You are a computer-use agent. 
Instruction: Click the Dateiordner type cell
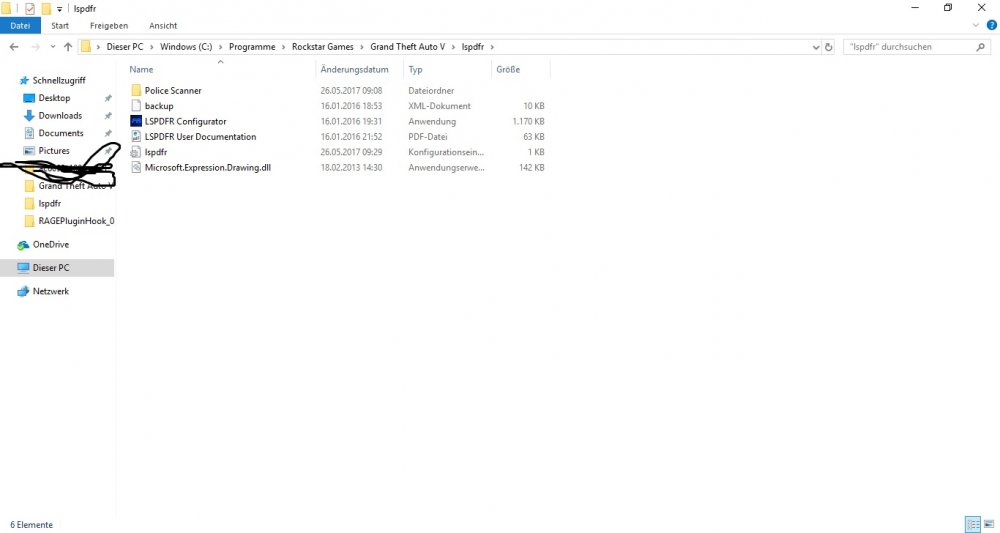(431, 91)
